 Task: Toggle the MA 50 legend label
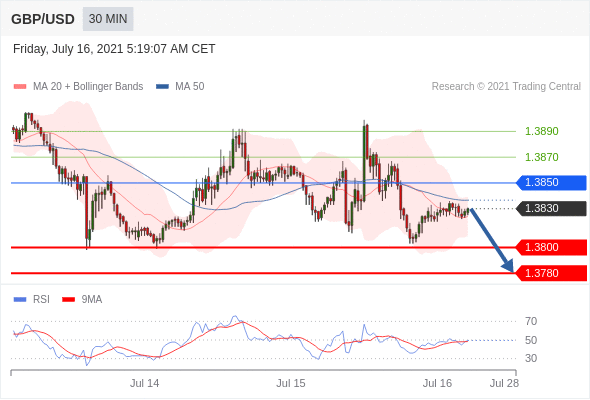190,87
